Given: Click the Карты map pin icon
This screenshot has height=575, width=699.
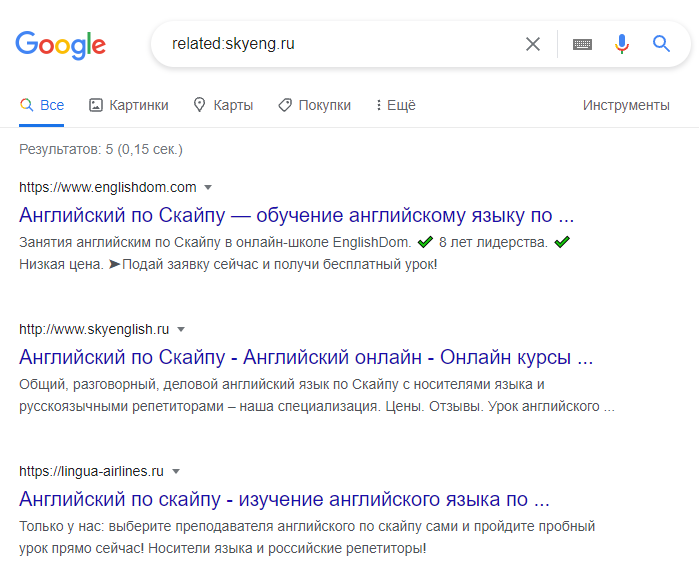Looking at the screenshot, I should tap(199, 105).
